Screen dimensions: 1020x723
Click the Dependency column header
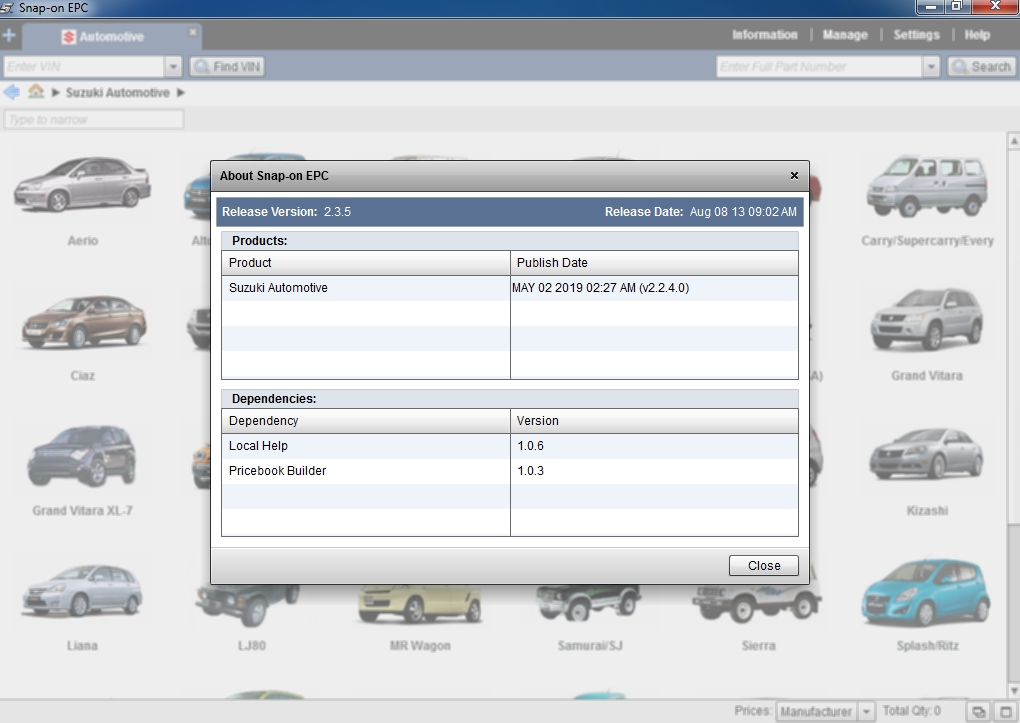366,421
